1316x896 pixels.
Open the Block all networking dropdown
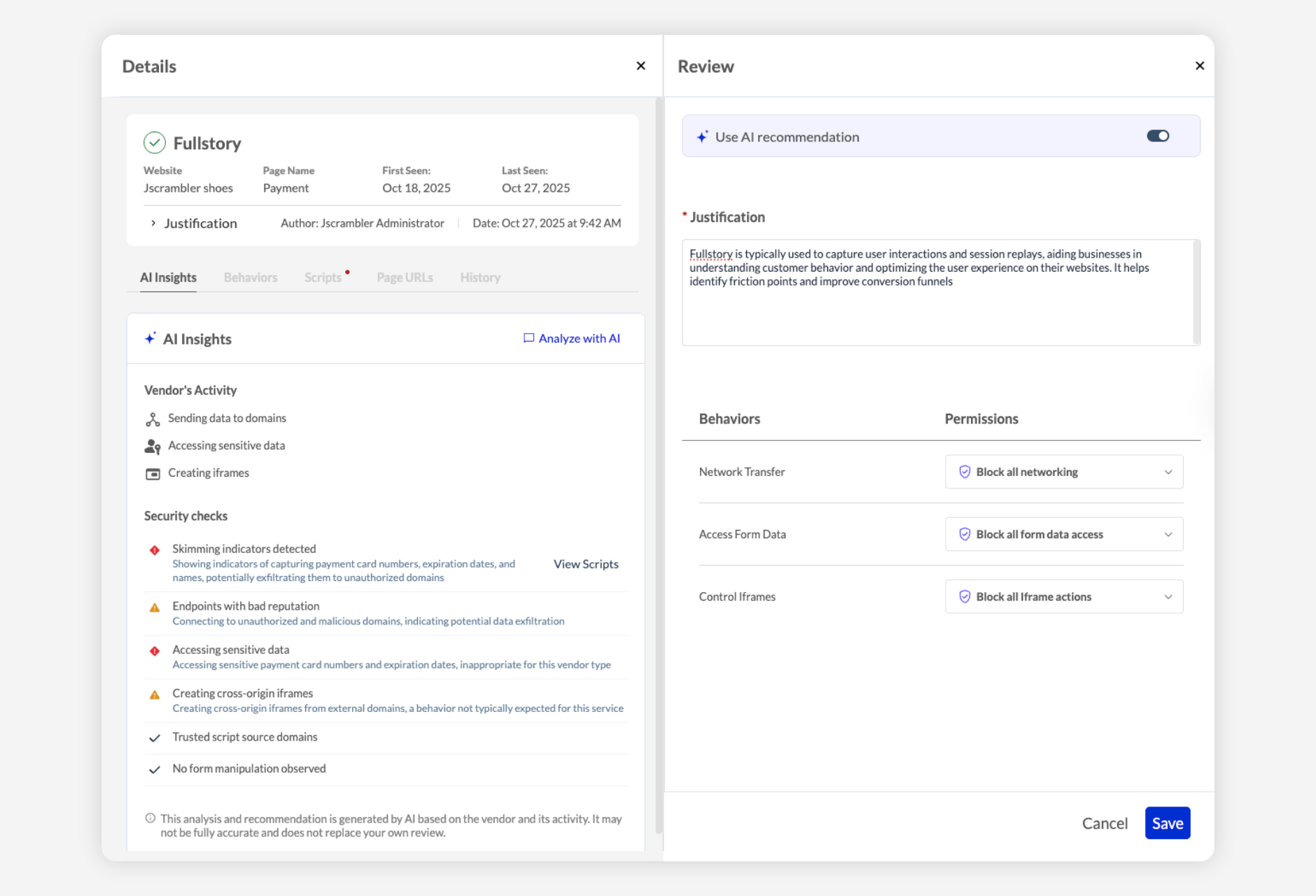1168,472
